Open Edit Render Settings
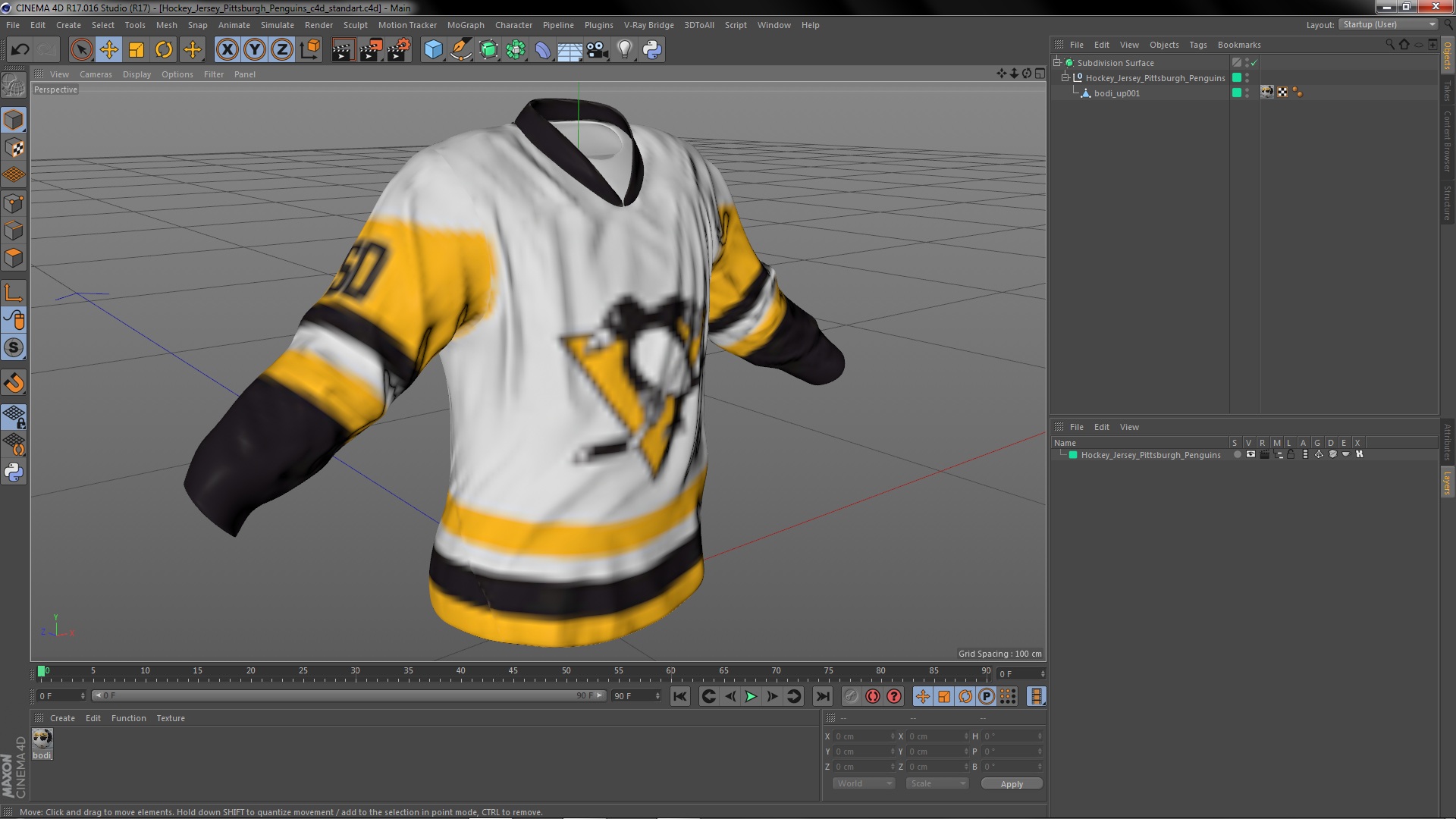Viewport: 1456px width, 819px height. click(x=399, y=50)
